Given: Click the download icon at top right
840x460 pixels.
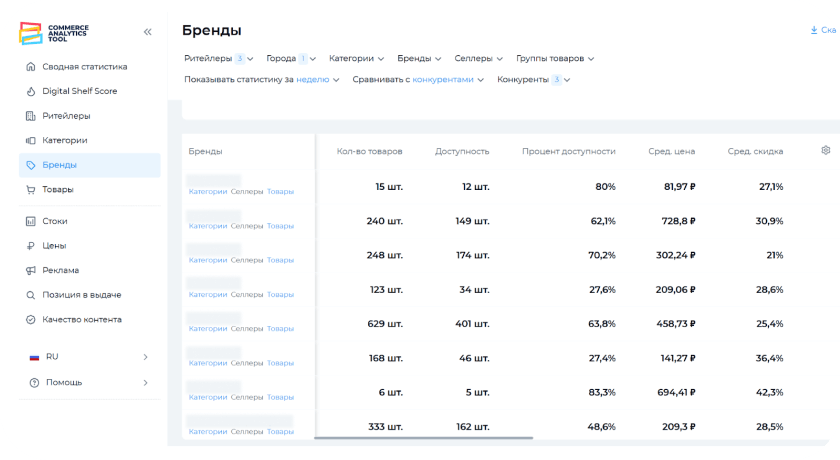Looking at the screenshot, I should [814, 30].
